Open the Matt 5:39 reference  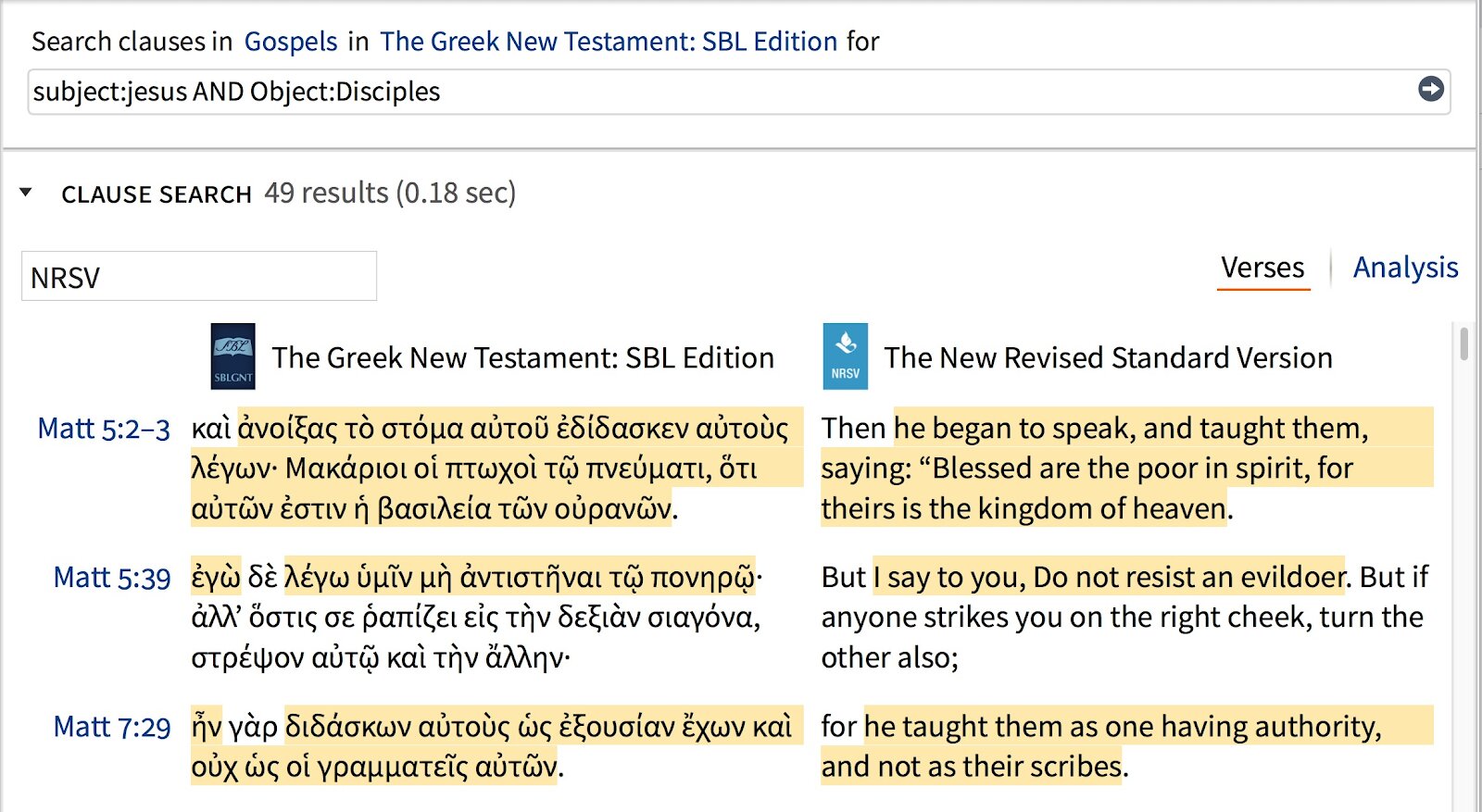tap(112, 578)
